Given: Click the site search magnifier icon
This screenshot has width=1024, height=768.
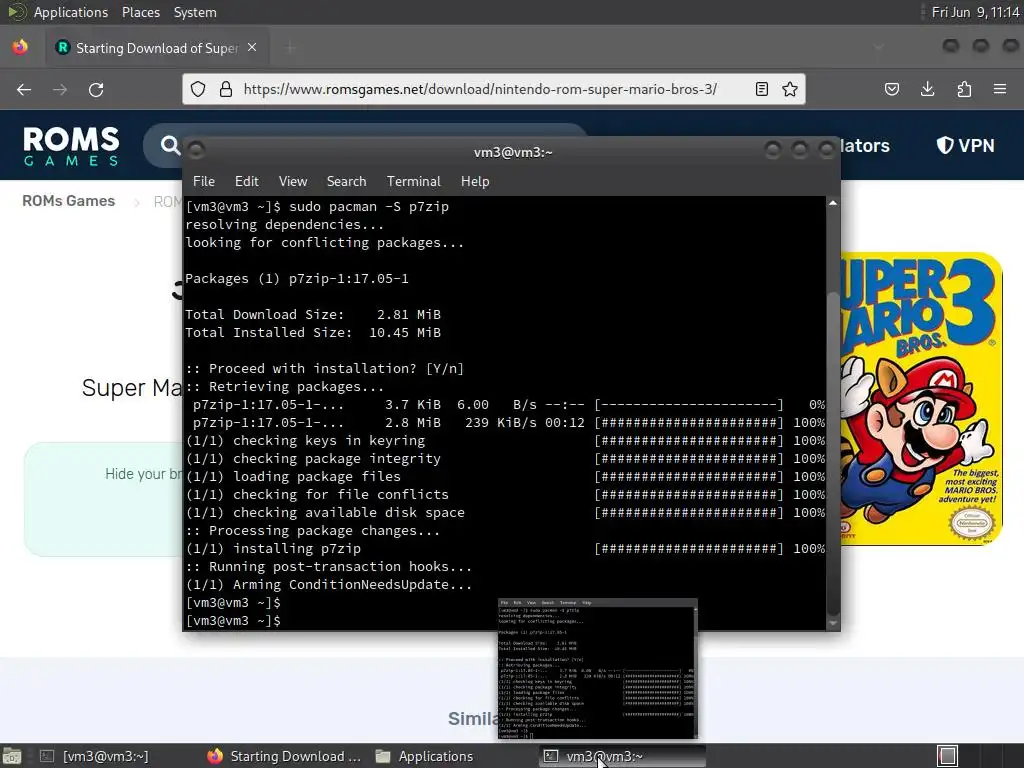Looking at the screenshot, I should coord(170,145).
